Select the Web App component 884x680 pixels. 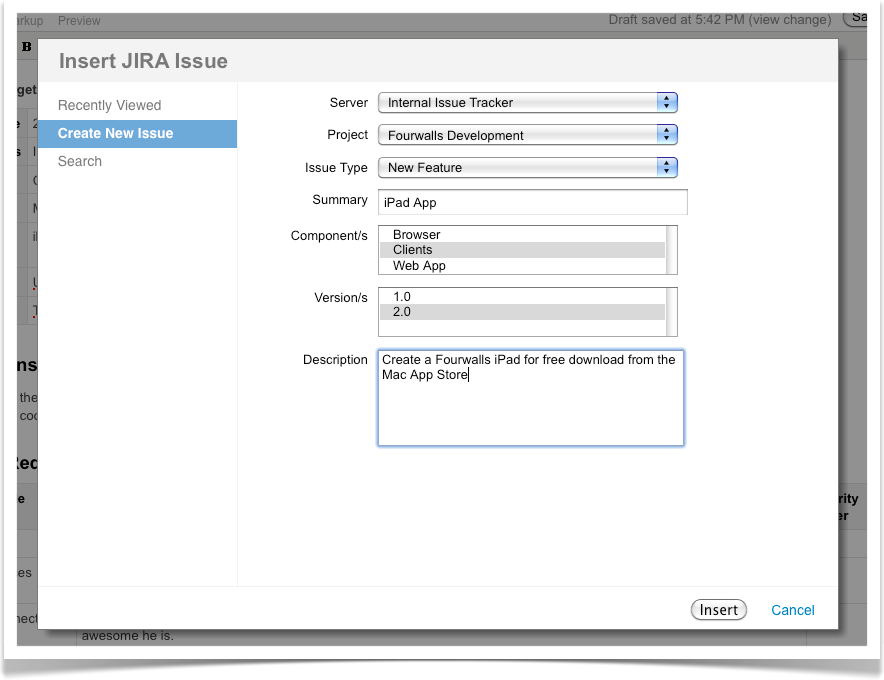523,266
